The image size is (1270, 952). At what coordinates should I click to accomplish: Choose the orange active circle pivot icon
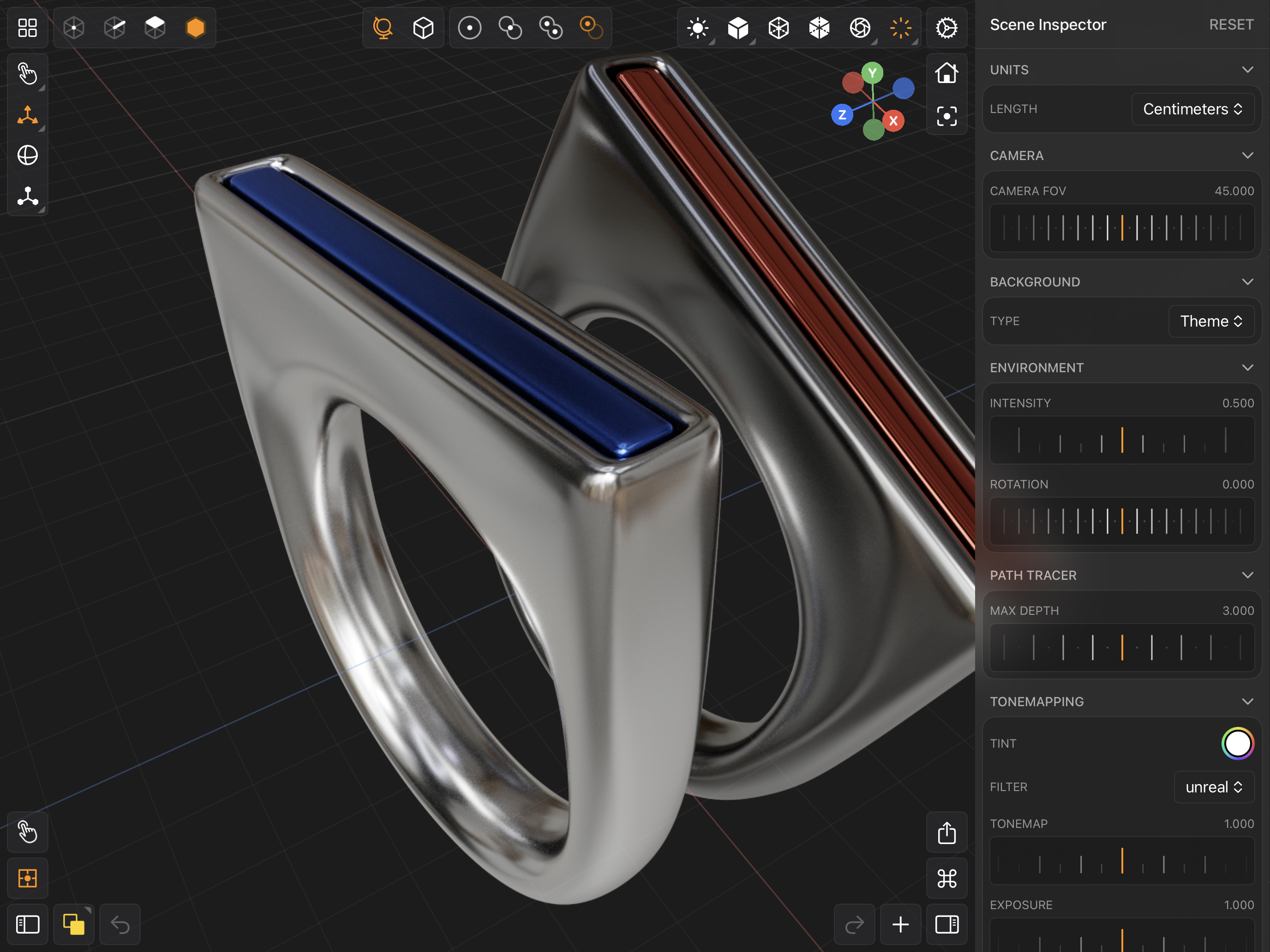coord(591,28)
